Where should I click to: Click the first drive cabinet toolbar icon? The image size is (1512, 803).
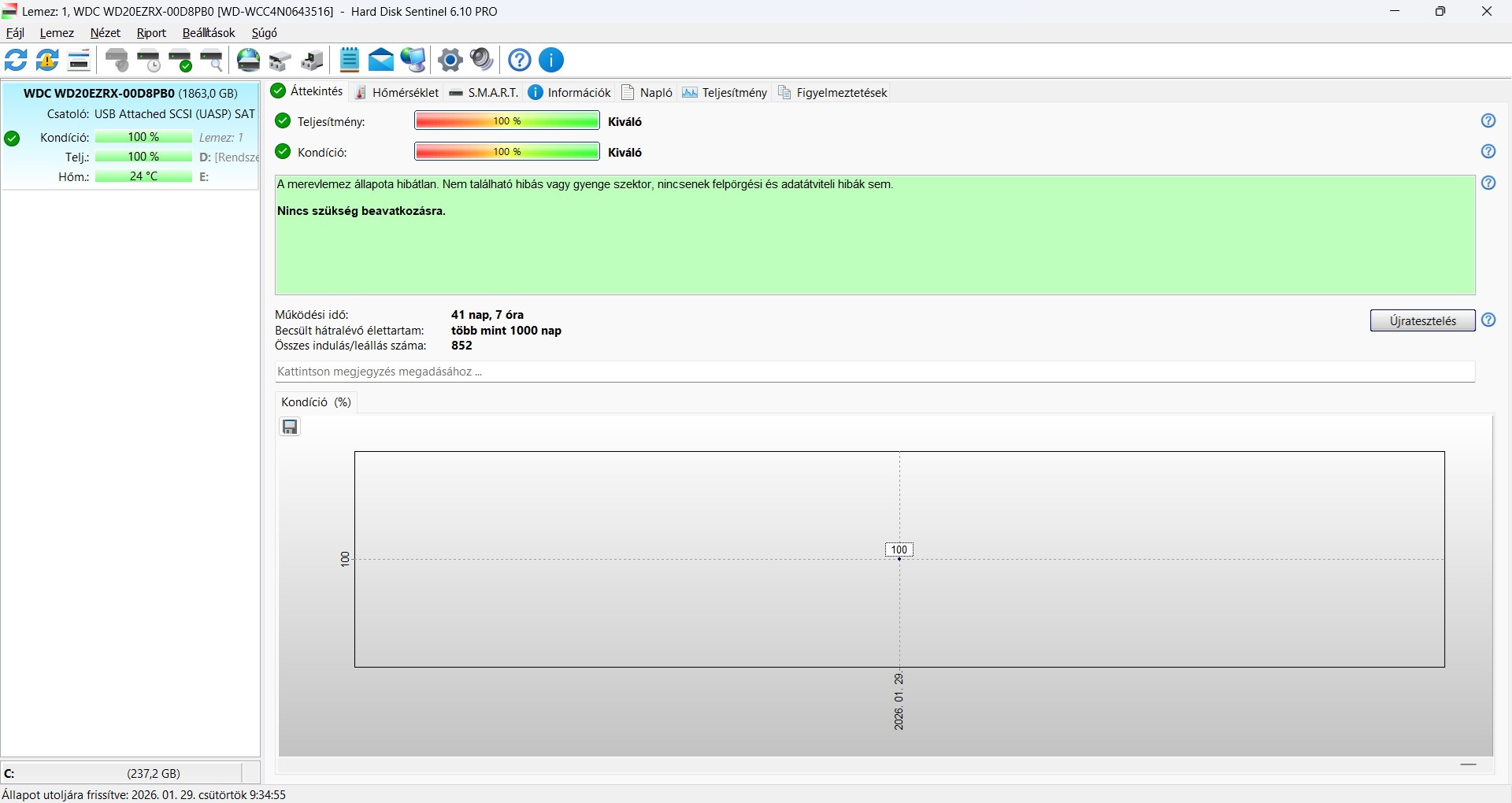pos(280,61)
